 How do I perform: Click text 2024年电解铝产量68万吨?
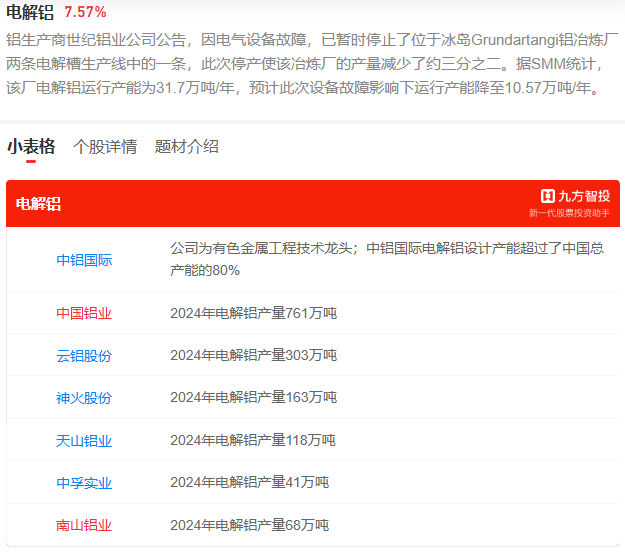coord(250,525)
